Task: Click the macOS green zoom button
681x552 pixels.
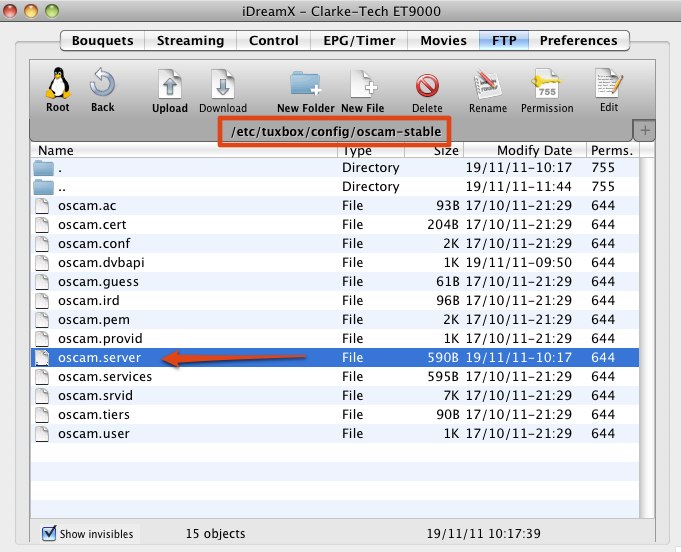Action: [x=52, y=11]
